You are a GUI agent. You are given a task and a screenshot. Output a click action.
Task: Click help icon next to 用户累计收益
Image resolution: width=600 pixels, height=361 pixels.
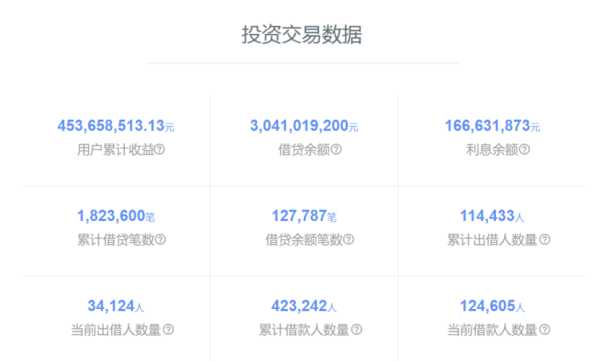[x=160, y=150]
